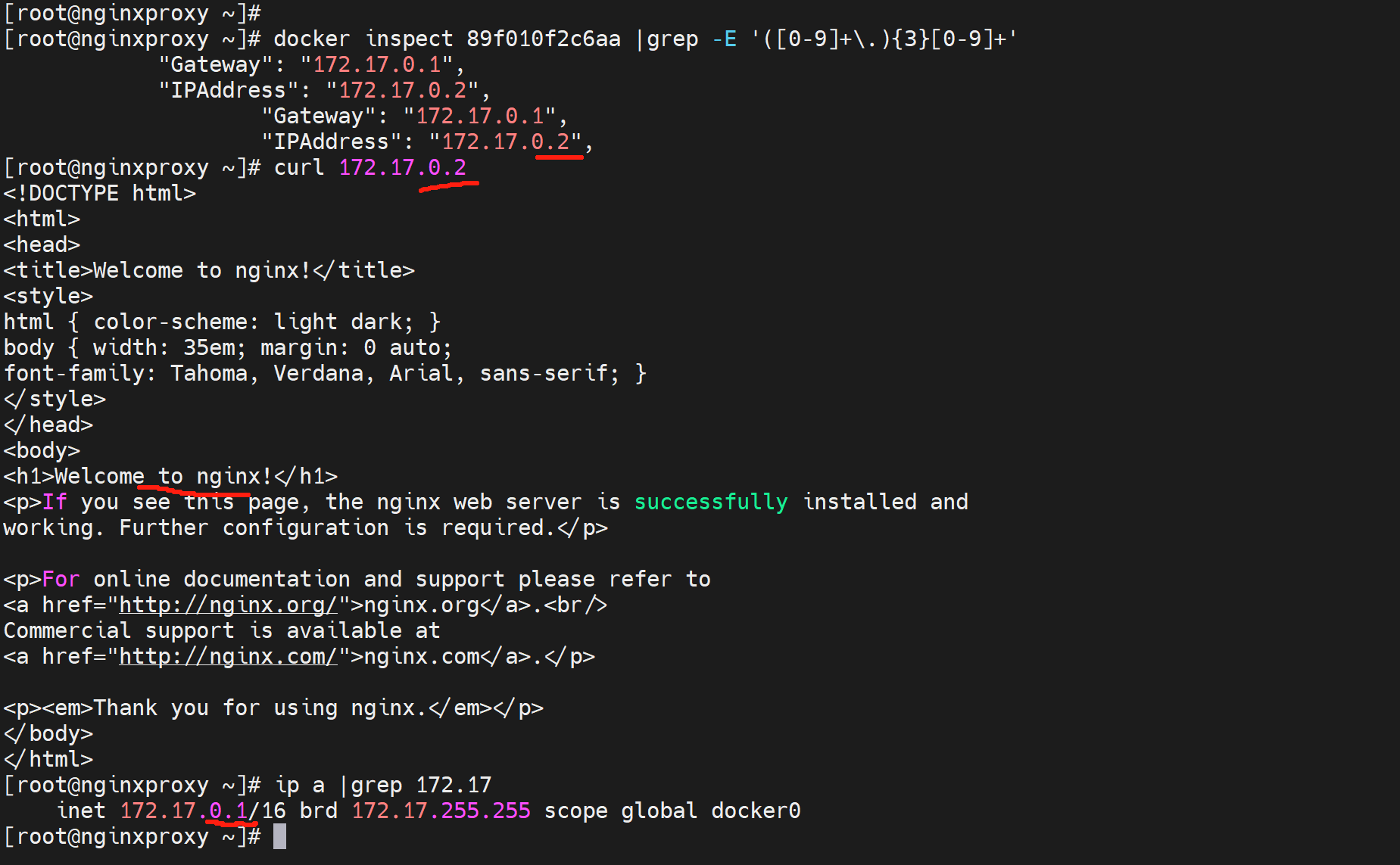
Task: Click the docker0 interface name
Action: tap(755, 811)
